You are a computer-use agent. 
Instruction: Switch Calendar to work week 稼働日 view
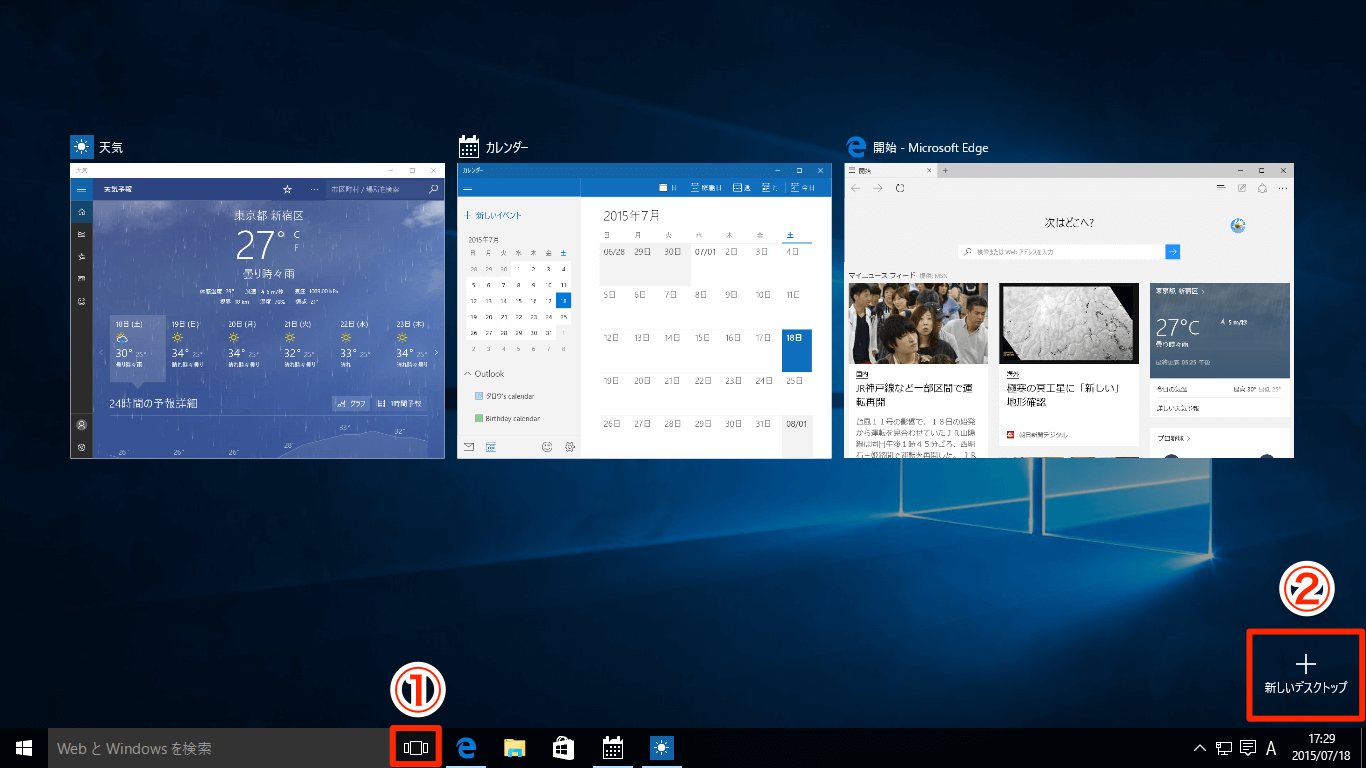707,188
